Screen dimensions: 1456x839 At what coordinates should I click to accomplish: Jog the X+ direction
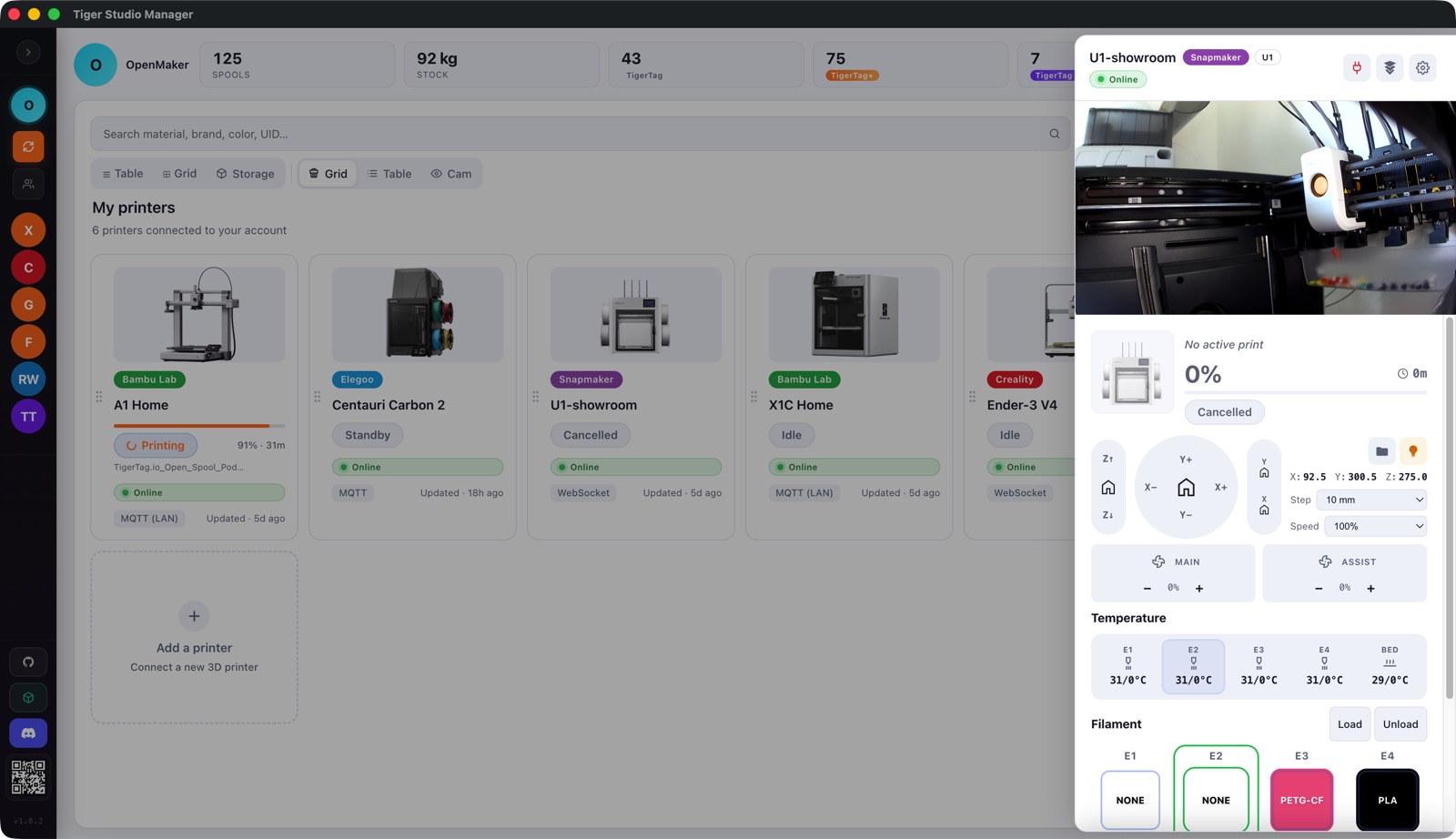coord(1221,488)
